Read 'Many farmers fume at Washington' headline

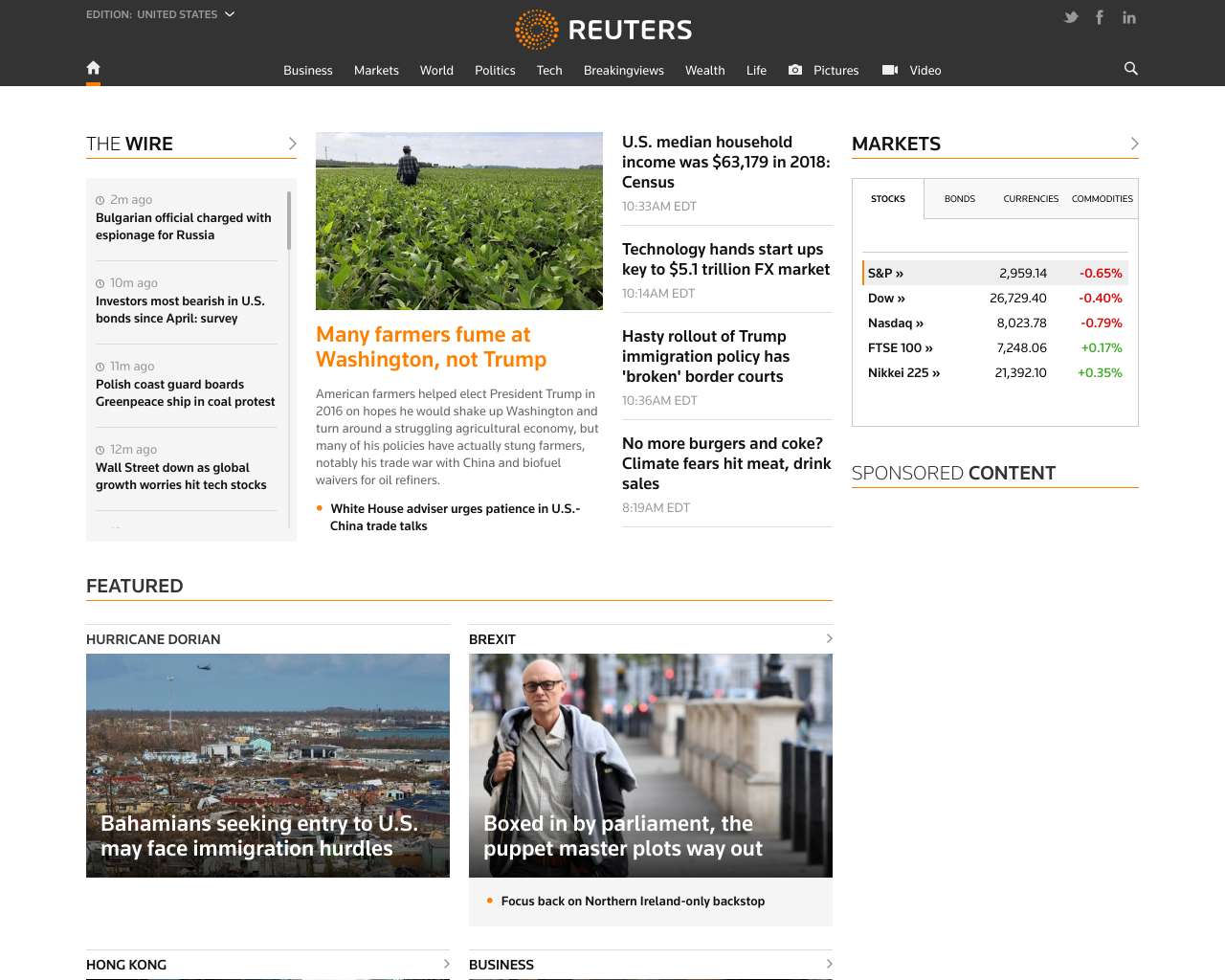click(432, 346)
